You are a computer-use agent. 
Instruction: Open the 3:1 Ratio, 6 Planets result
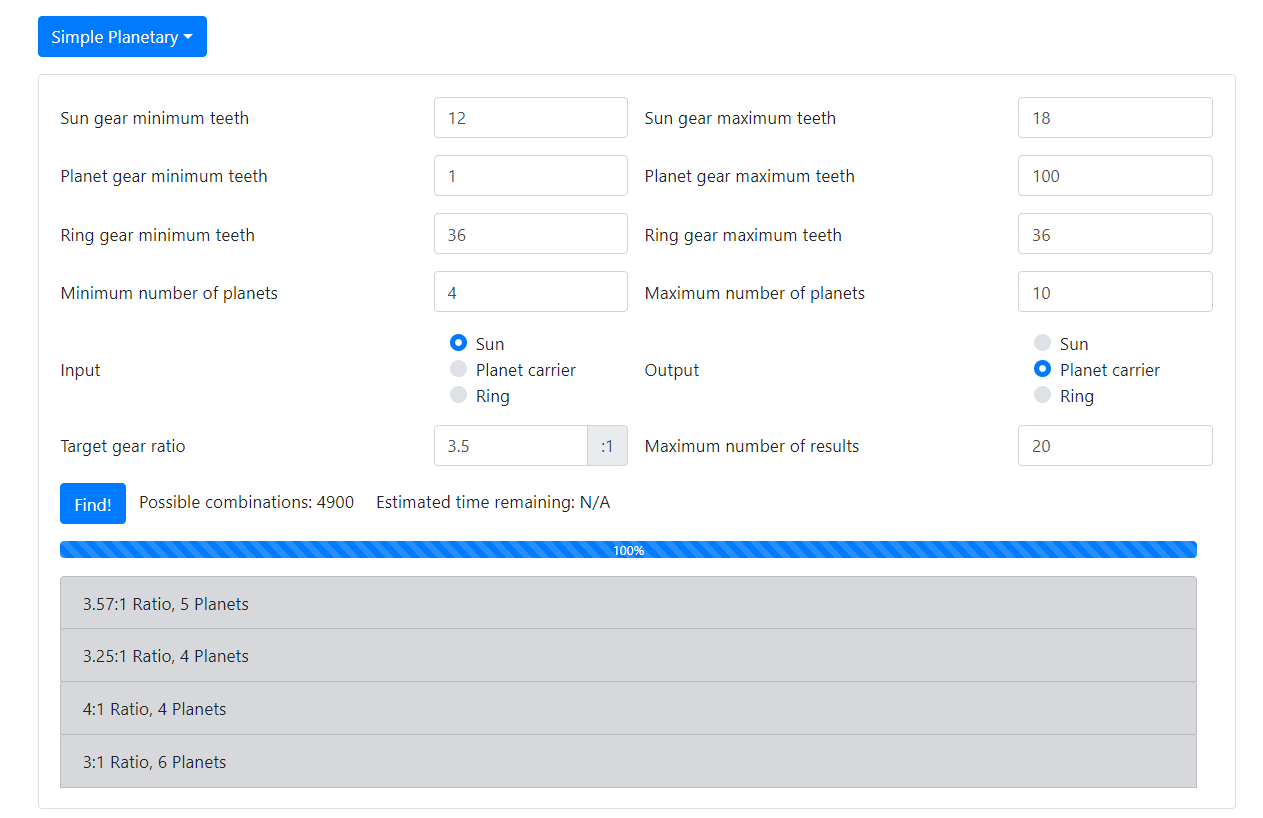pyautogui.click(x=628, y=762)
